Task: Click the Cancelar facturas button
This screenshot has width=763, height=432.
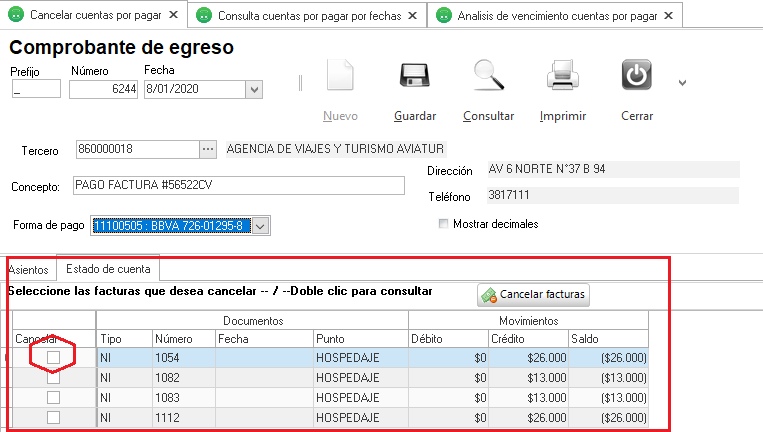Action: pos(533,295)
